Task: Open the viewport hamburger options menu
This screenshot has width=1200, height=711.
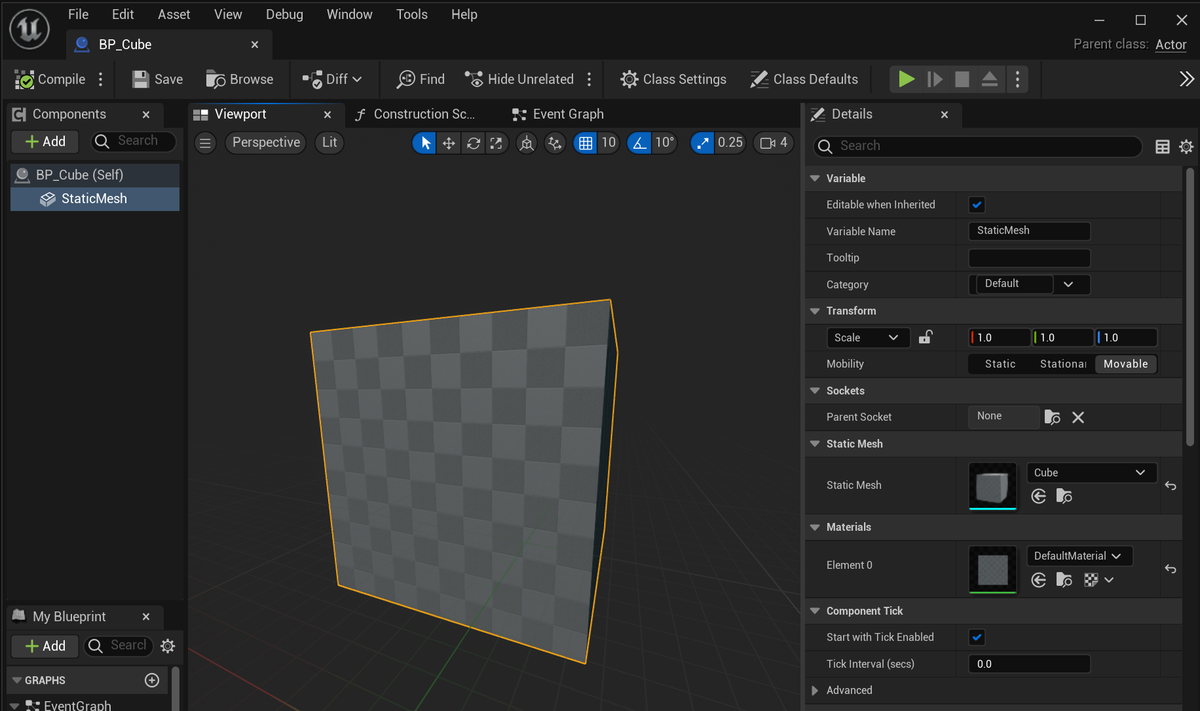Action: (205, 143)
